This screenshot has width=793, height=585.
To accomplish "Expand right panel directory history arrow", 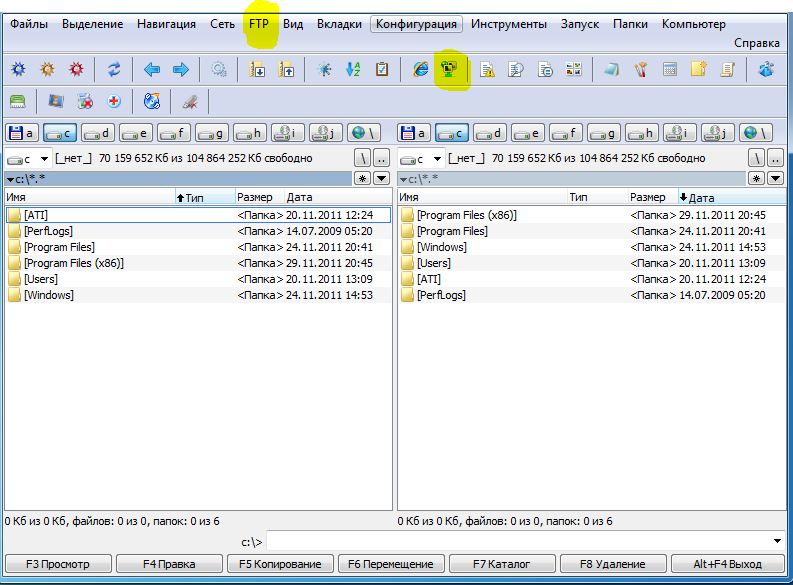I will click(x=403, y=179).
